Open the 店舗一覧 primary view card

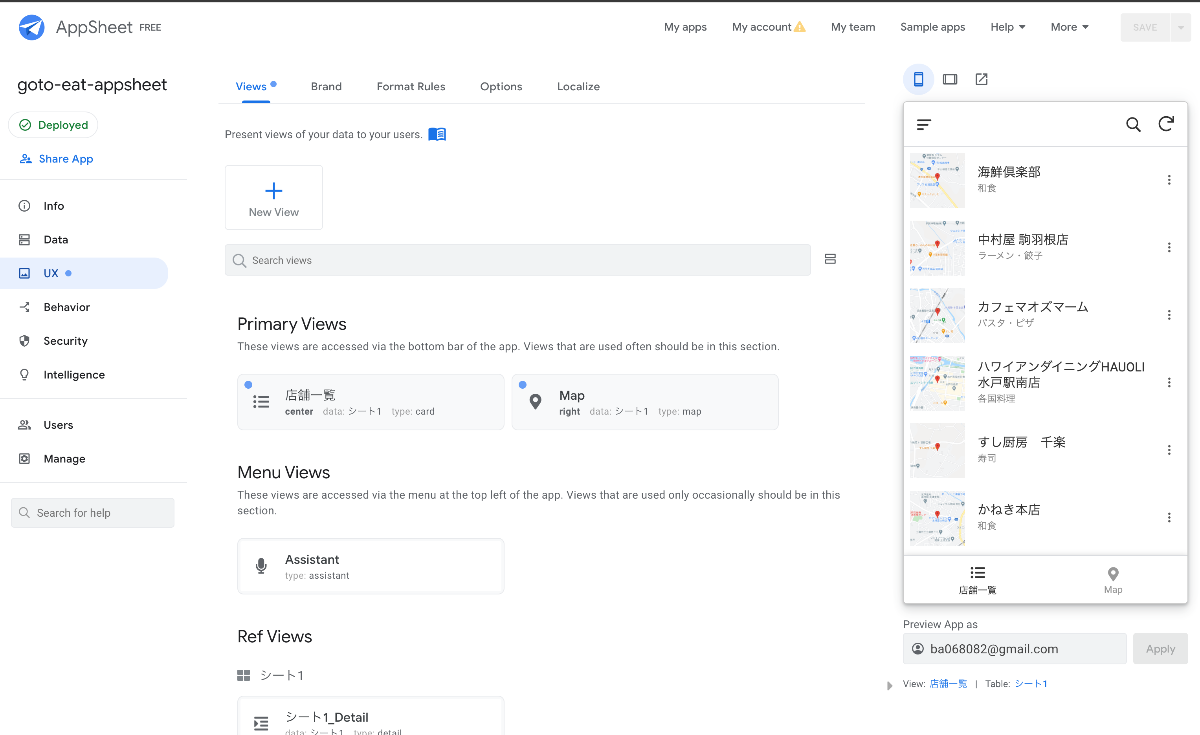371,402
